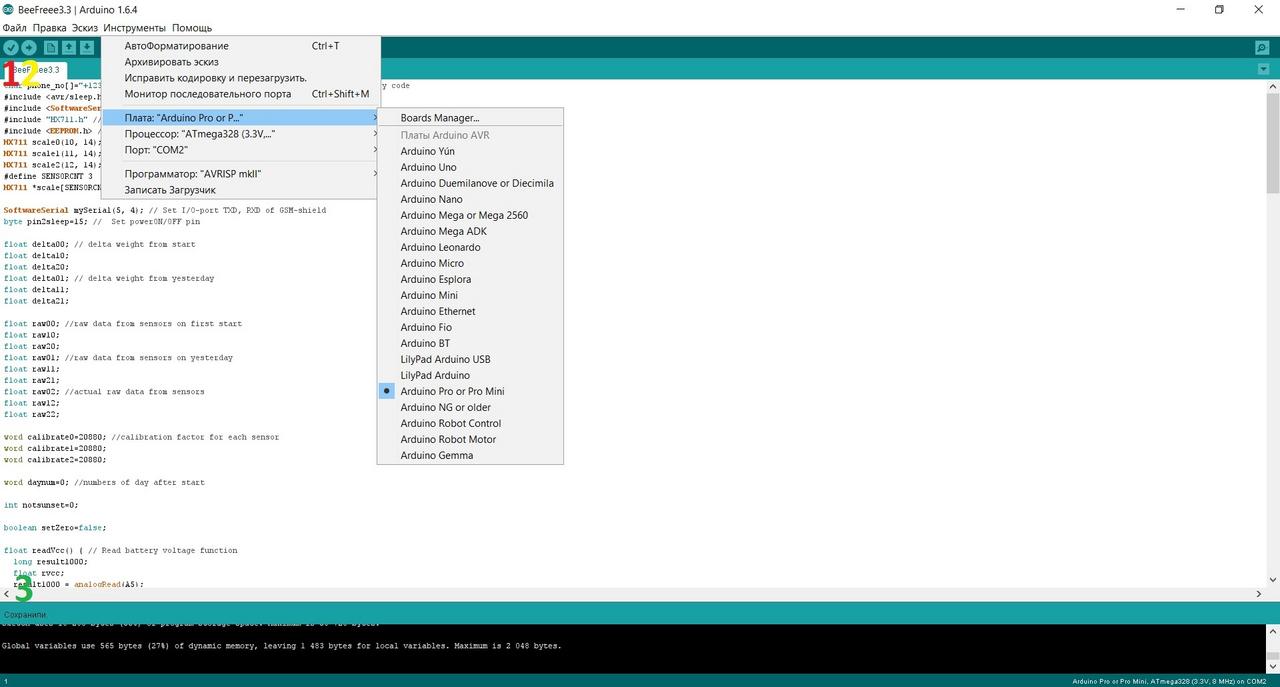Select Arduino BT board

pos(470,343)
